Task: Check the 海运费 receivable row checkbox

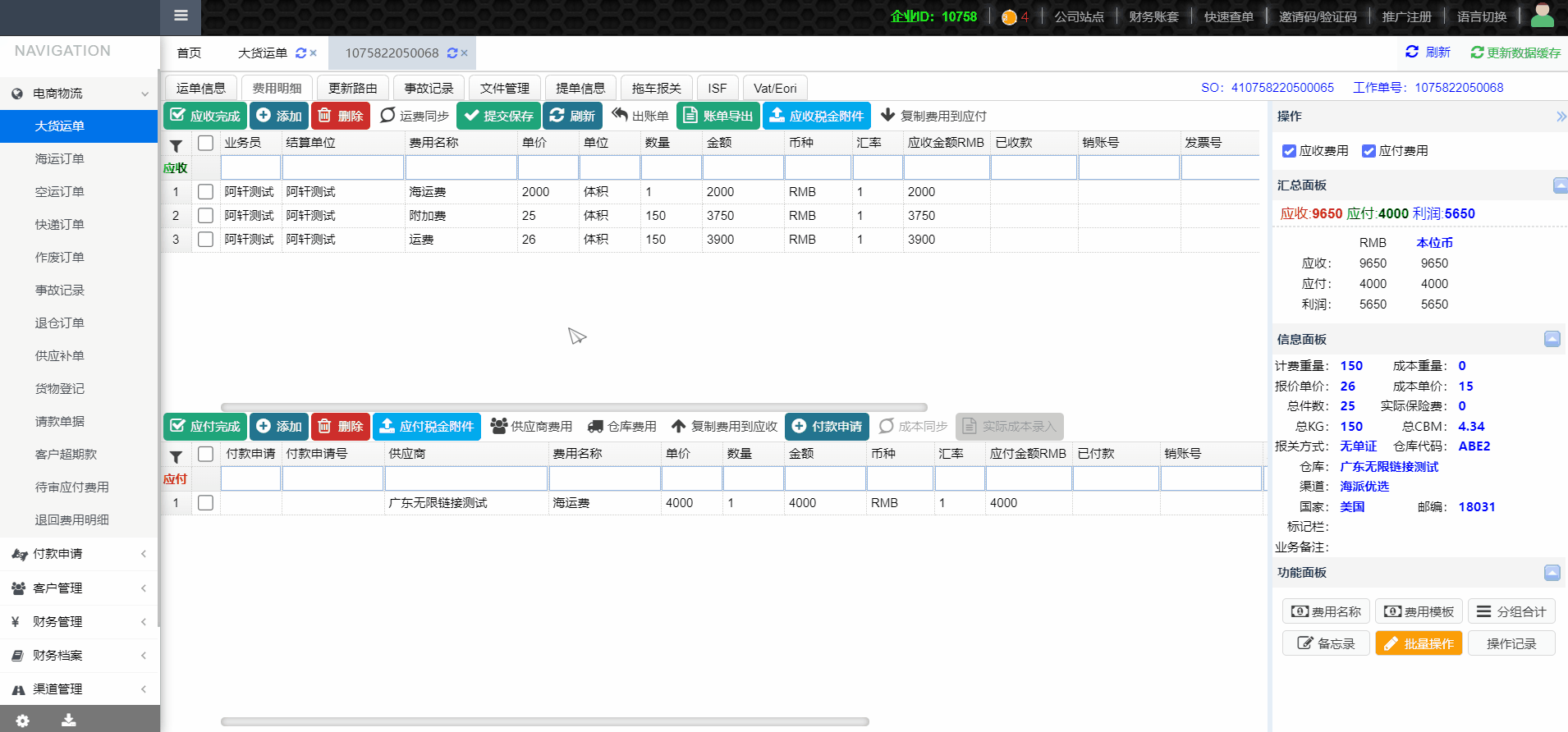Action: tap(206, 192)
